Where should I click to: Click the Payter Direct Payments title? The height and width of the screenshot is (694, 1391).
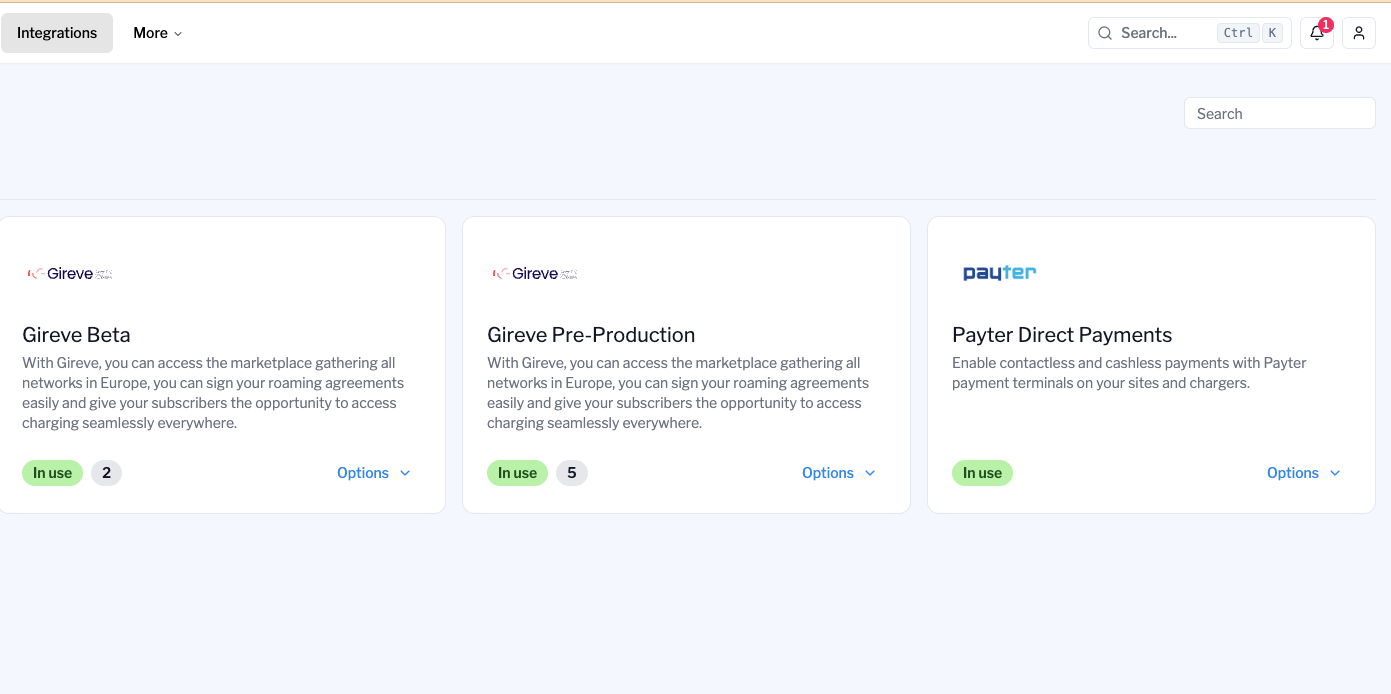(1061, 335)
